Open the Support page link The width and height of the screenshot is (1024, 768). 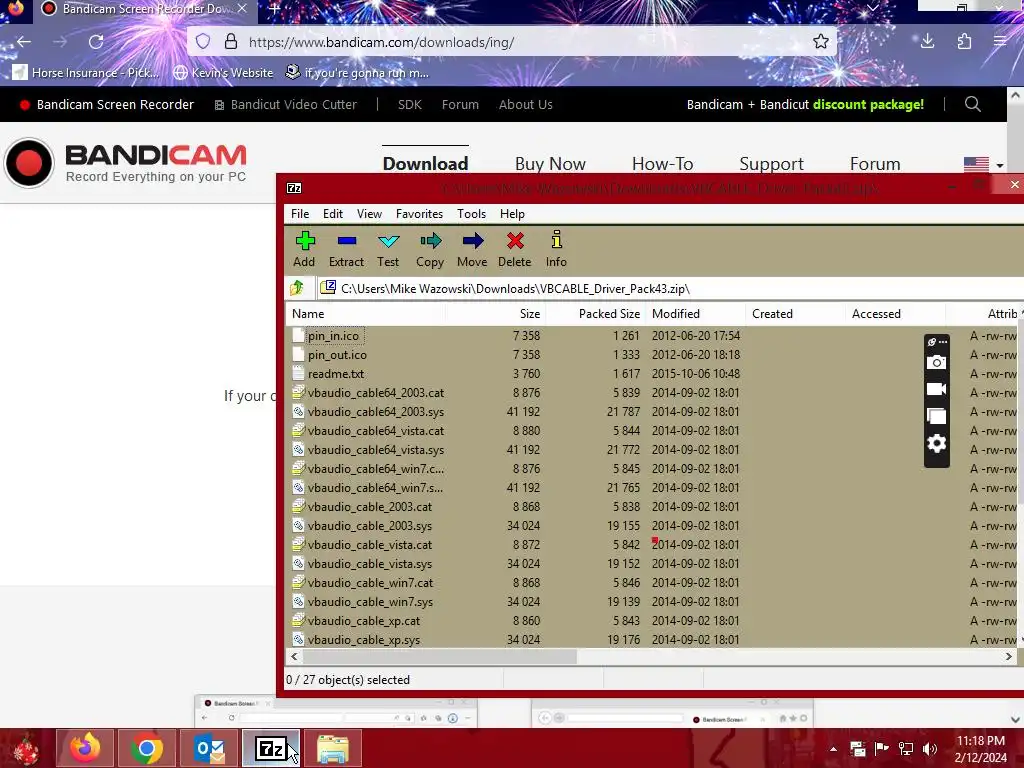[771, 163]
